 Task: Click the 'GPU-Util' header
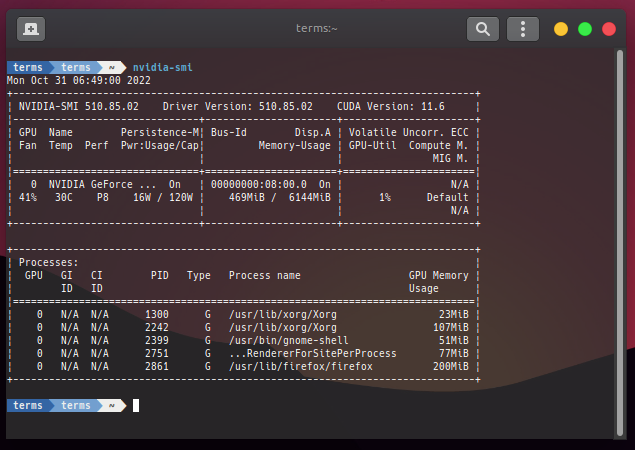point(373,145)
